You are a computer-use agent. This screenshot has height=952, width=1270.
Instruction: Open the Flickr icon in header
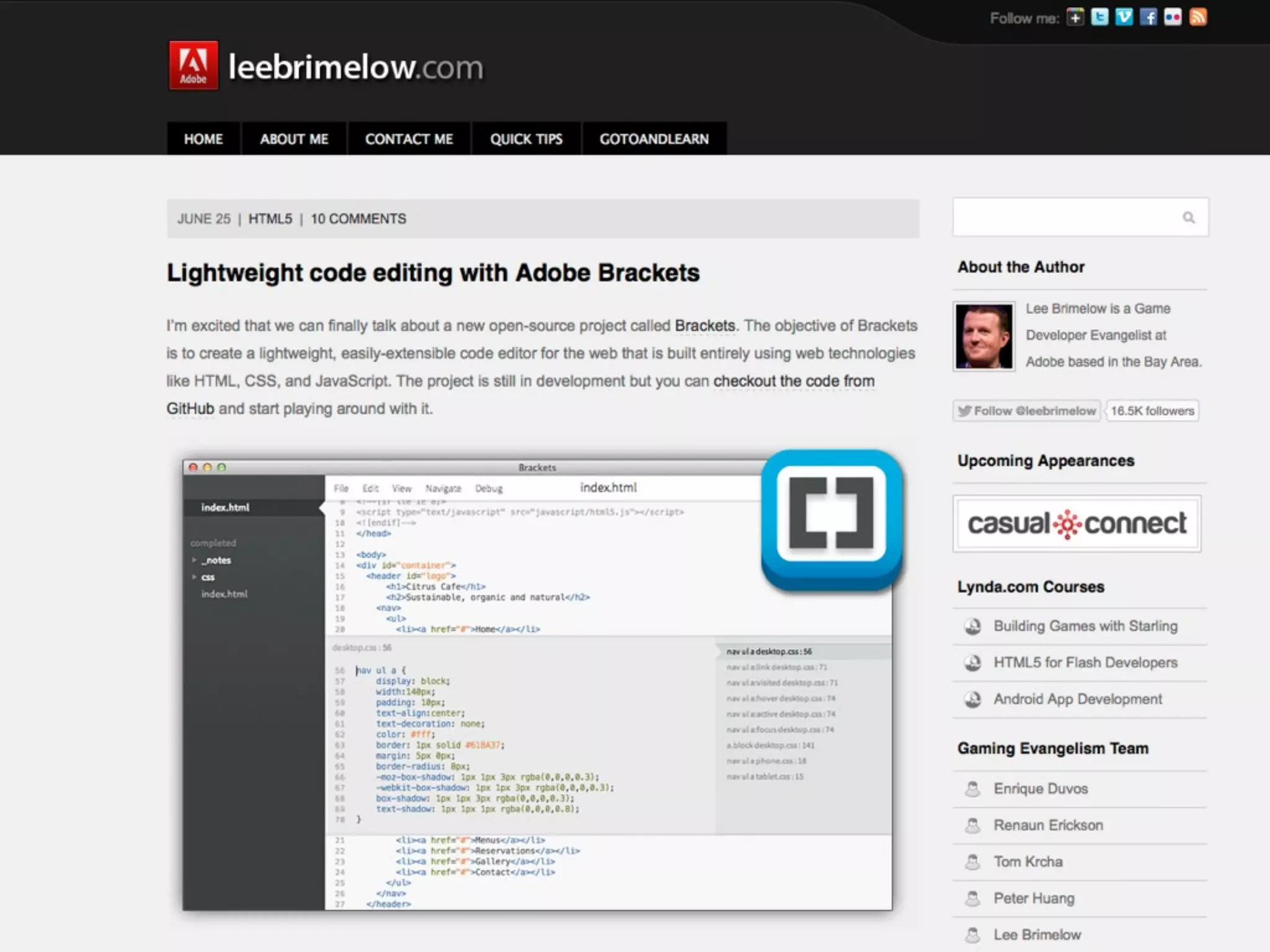1173,17
